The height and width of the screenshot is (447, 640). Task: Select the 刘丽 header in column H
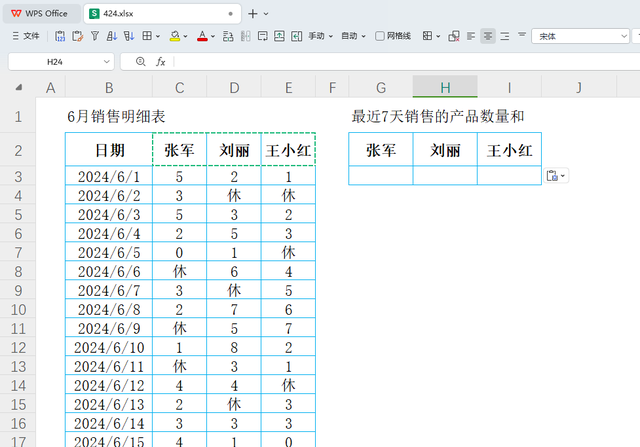point(445,150)
